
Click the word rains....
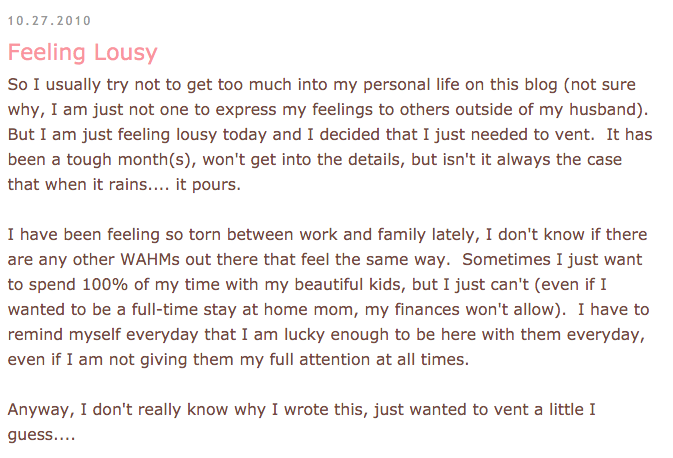coord(127,185)
